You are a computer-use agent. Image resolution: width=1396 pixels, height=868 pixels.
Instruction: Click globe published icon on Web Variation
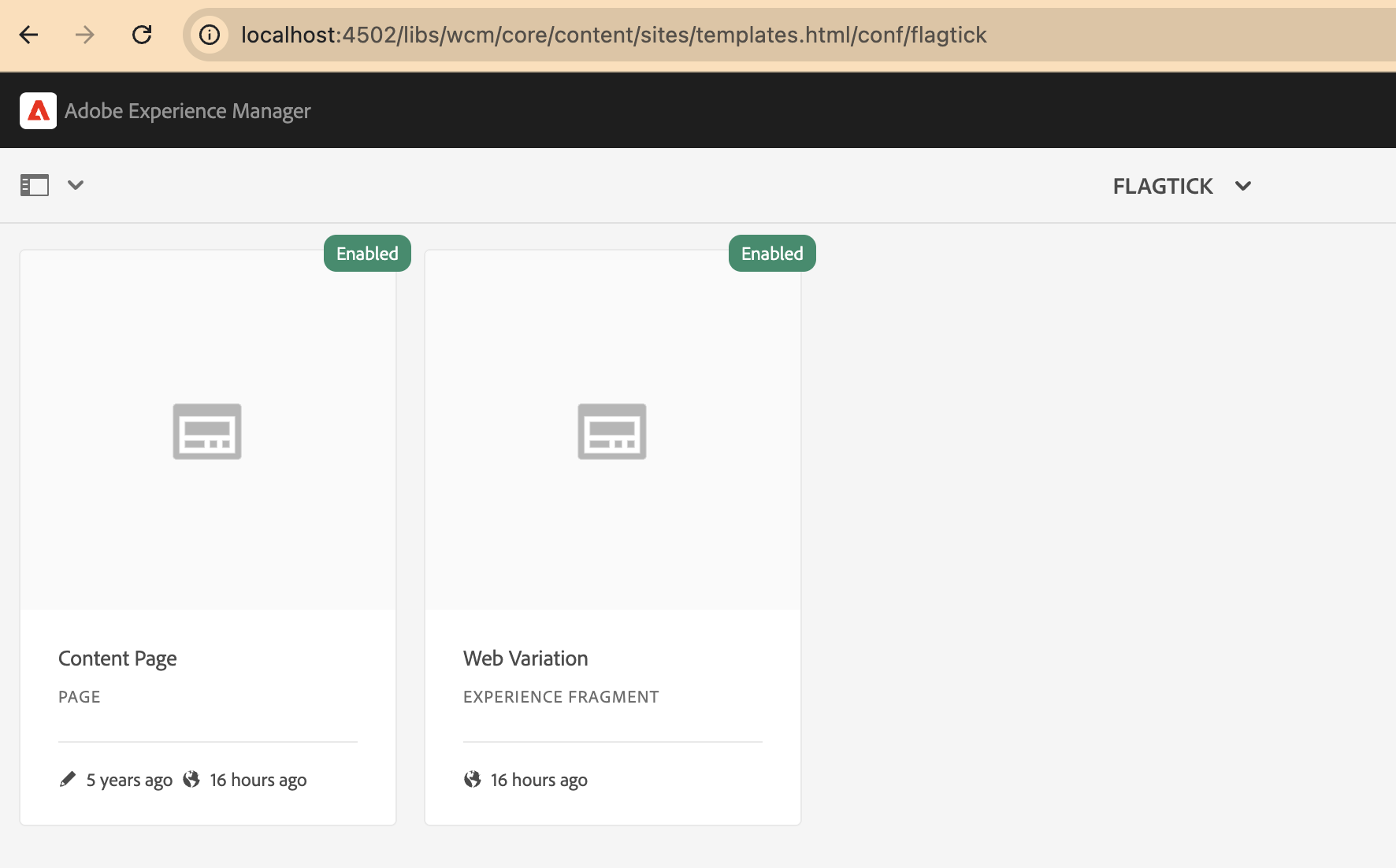pyautogui.click(x=473, y=780)
